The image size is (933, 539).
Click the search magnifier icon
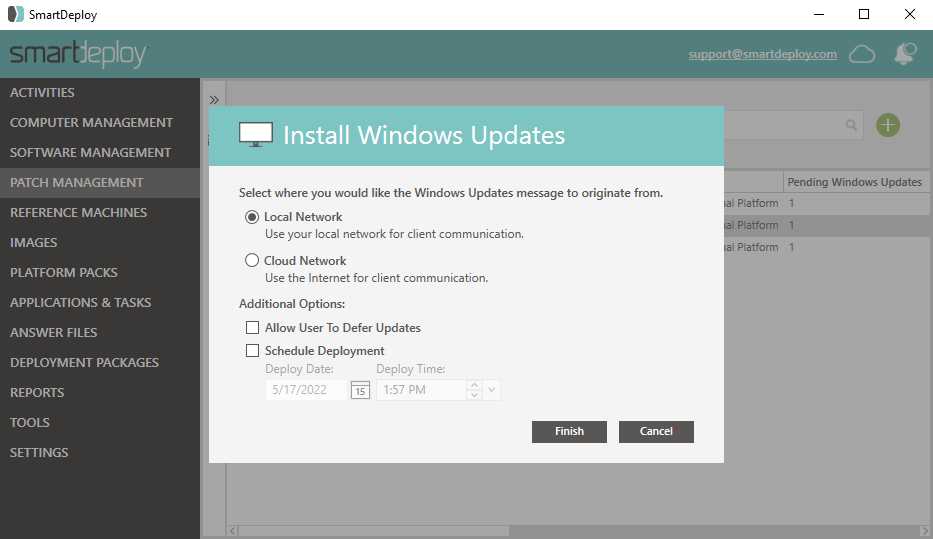[x=851, y=125]
